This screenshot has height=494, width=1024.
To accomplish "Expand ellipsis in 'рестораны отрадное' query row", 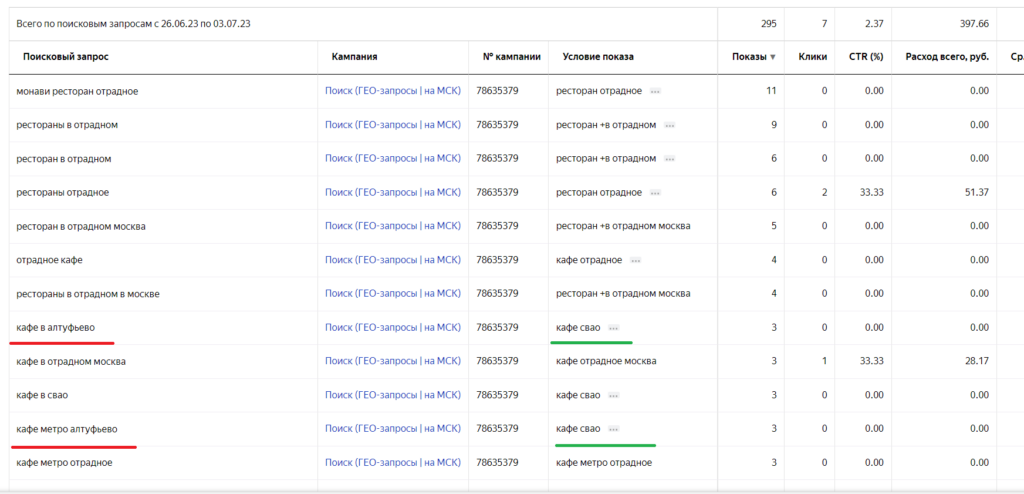I will click(655, 193).
